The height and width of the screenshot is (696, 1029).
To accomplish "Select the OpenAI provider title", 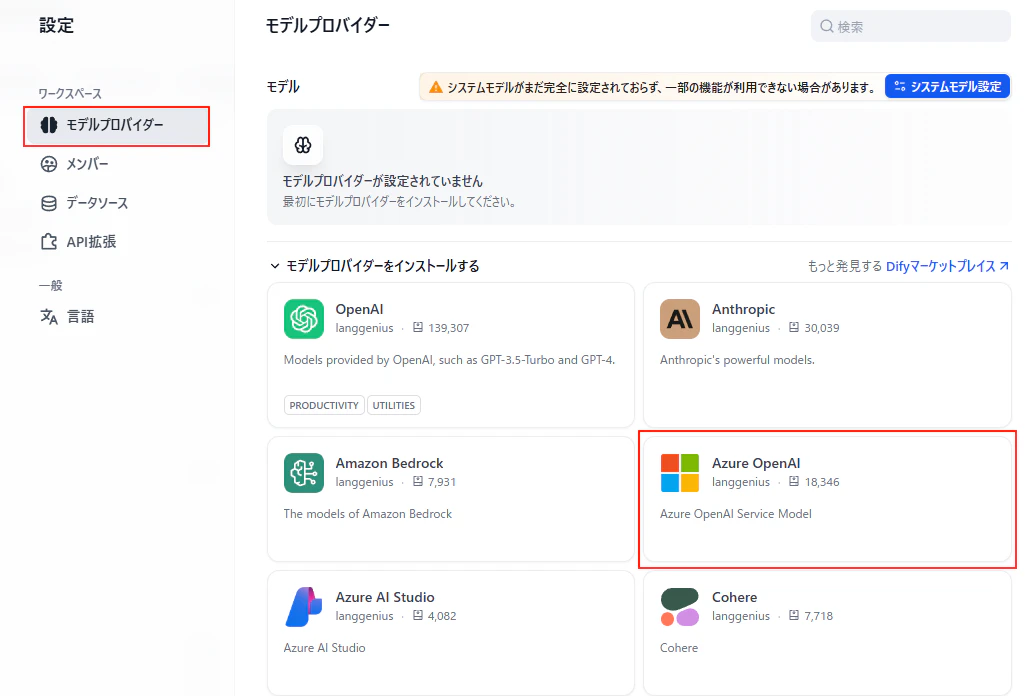I will 359,309.
